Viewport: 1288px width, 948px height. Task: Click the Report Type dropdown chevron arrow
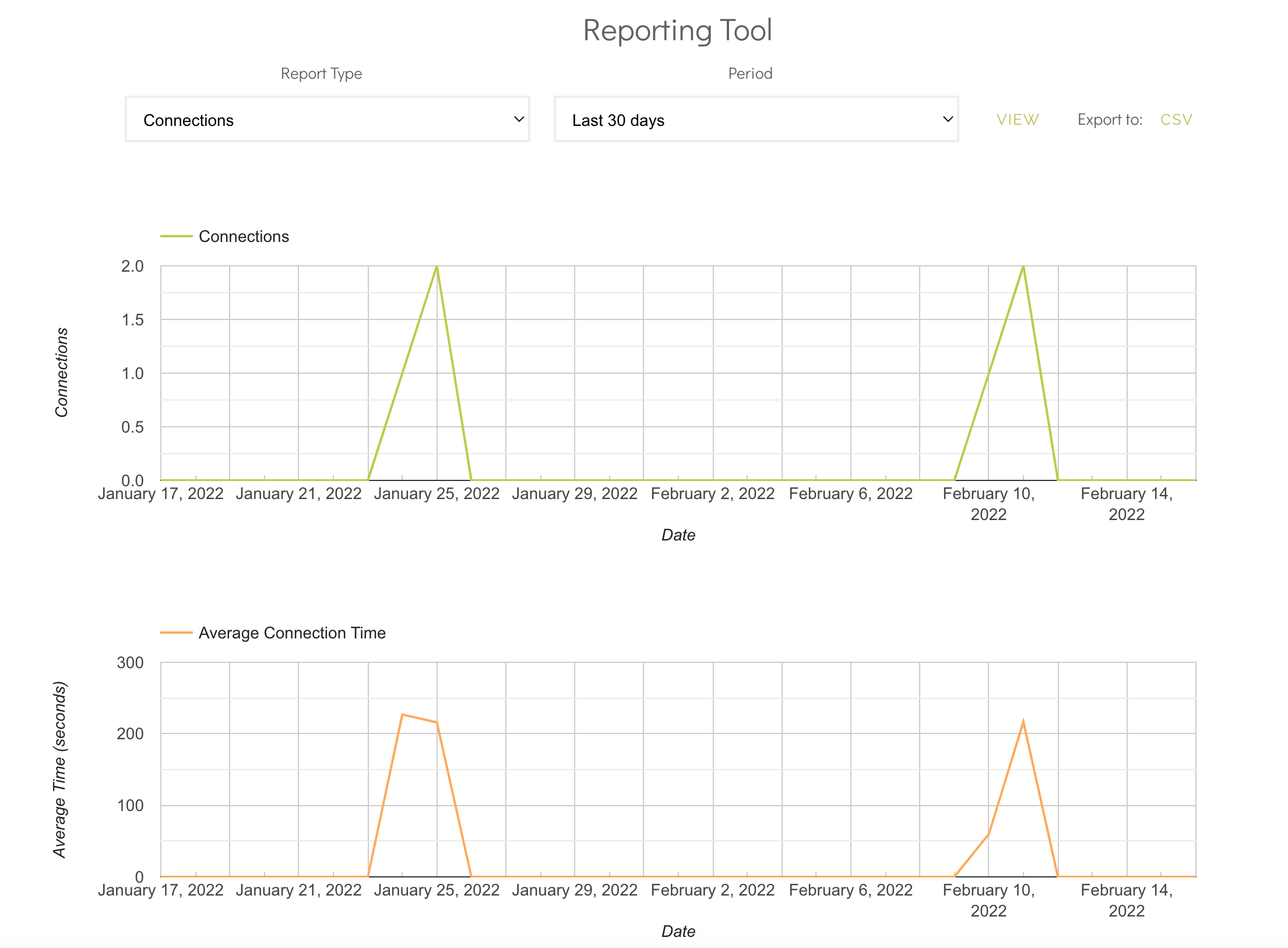point(519,120)
